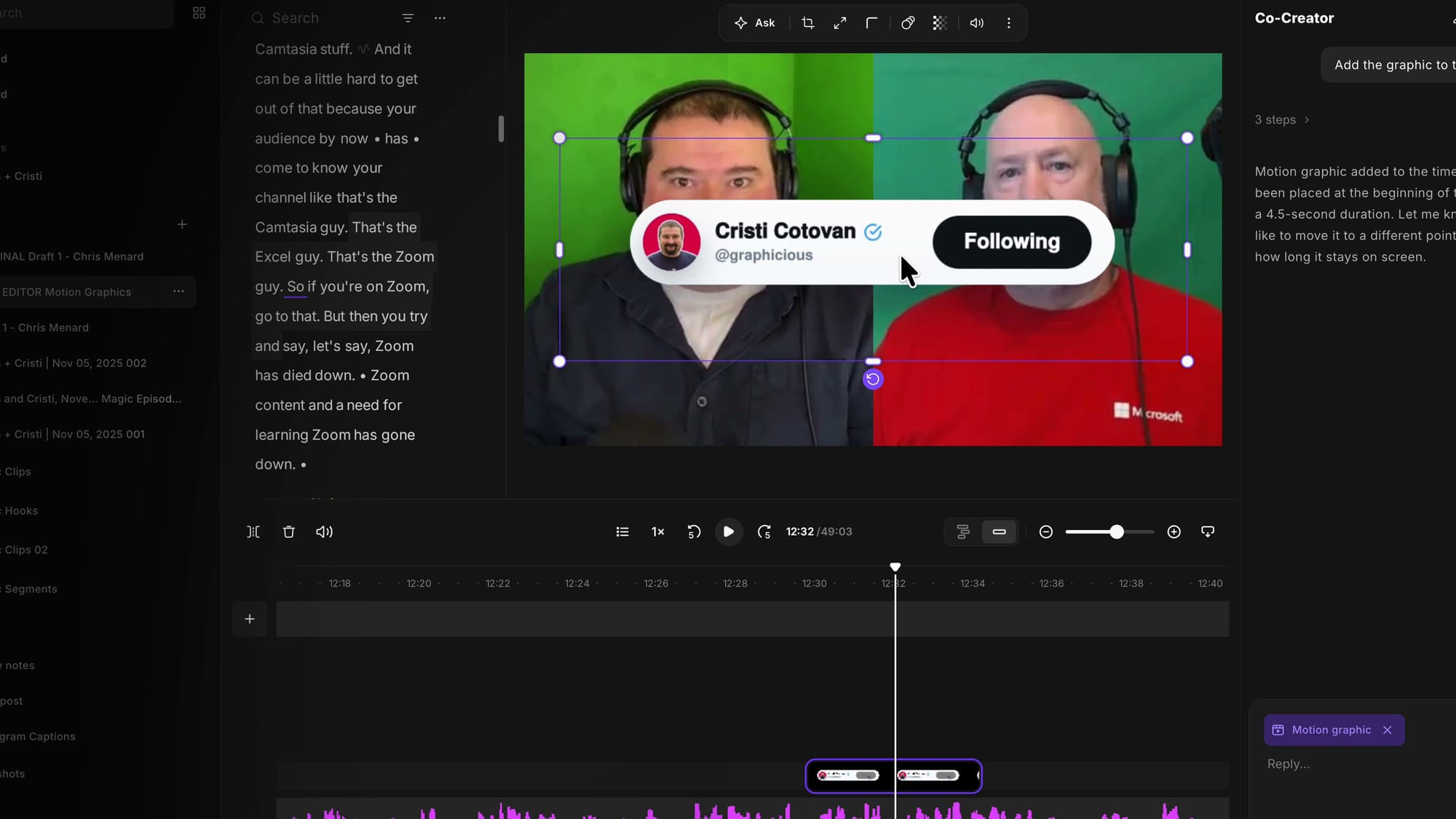Remove the Motion graphic chip with X

point(1388,730)
